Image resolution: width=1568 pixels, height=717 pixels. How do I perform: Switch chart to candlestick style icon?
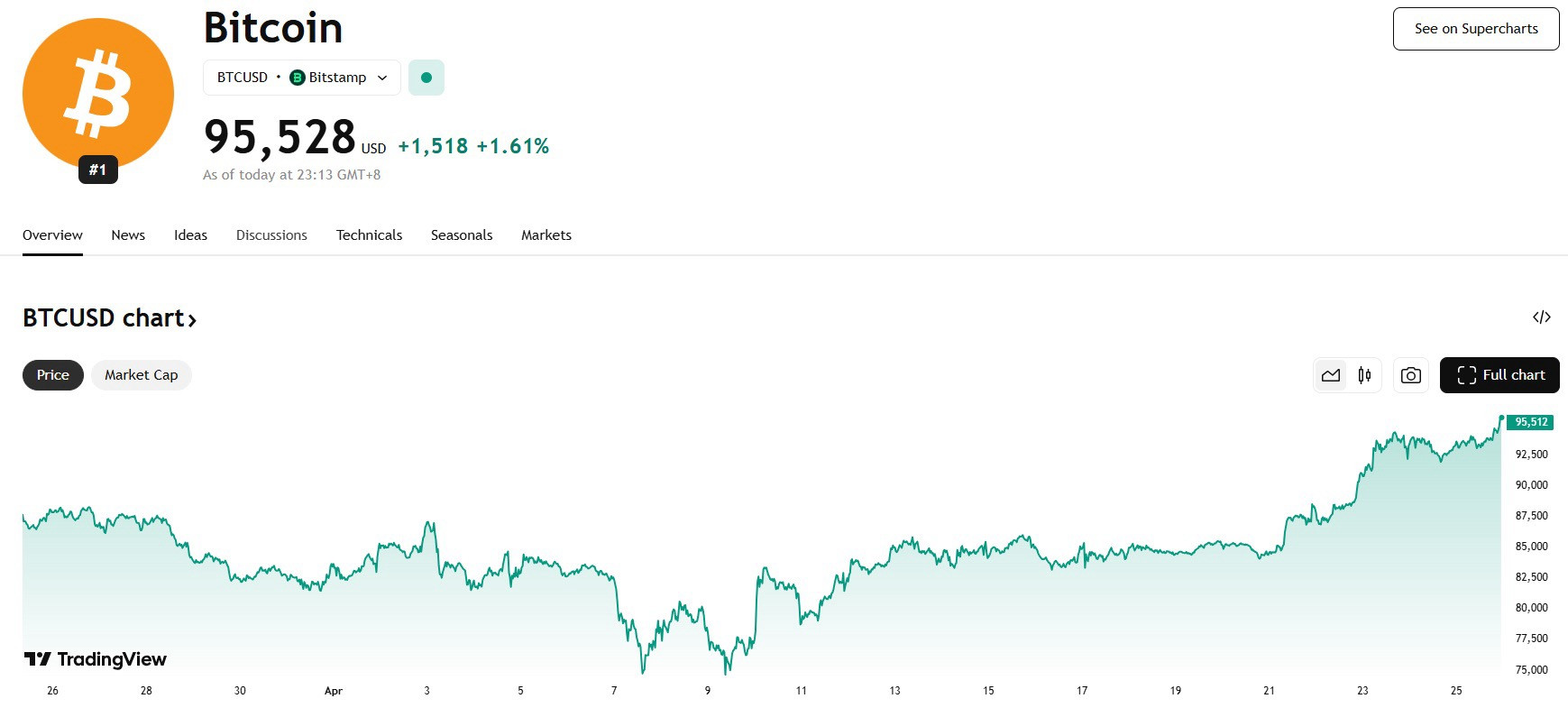[1364, 375]
